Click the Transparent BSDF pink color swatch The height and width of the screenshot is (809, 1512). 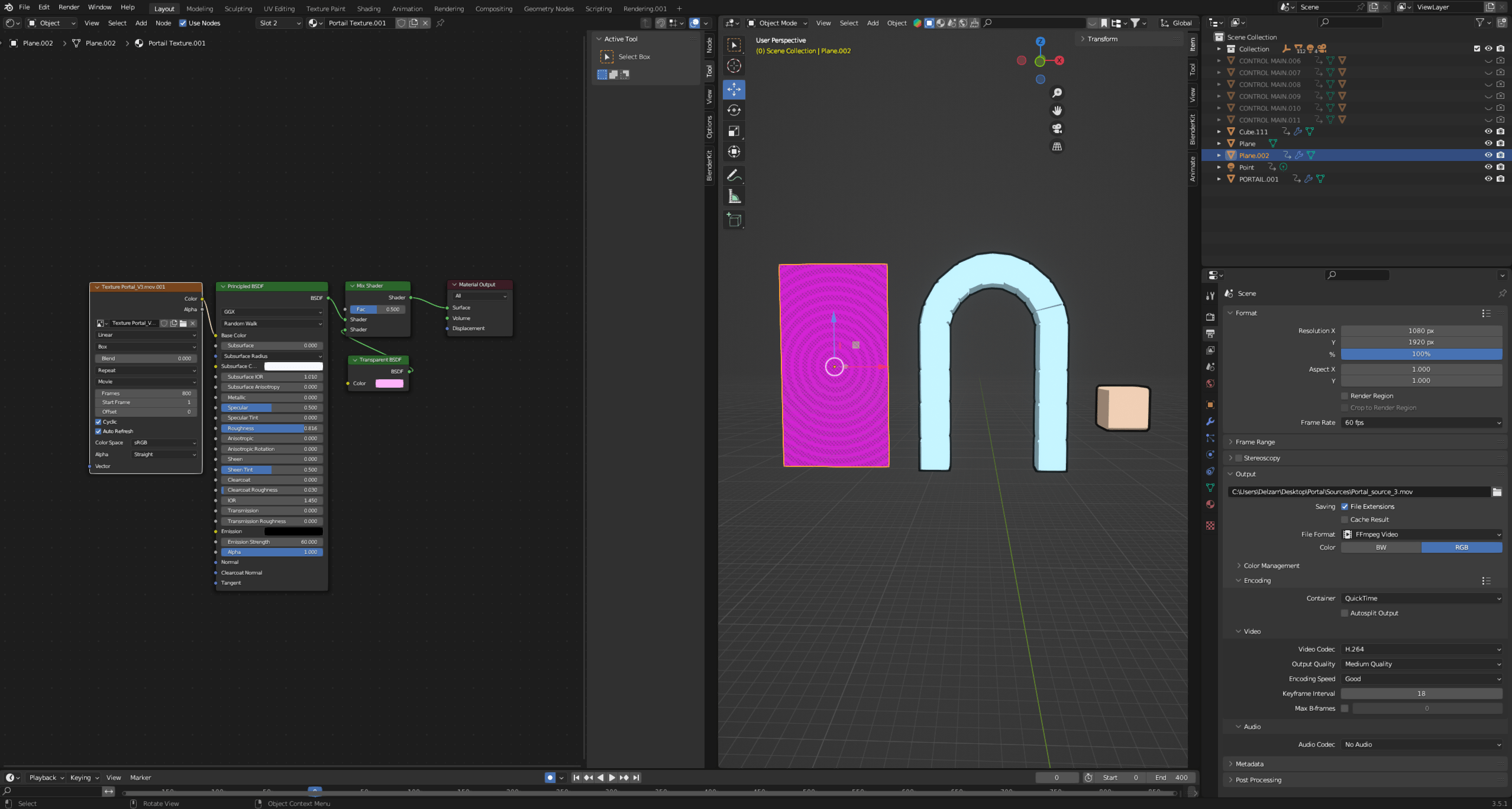click(389, 383)
